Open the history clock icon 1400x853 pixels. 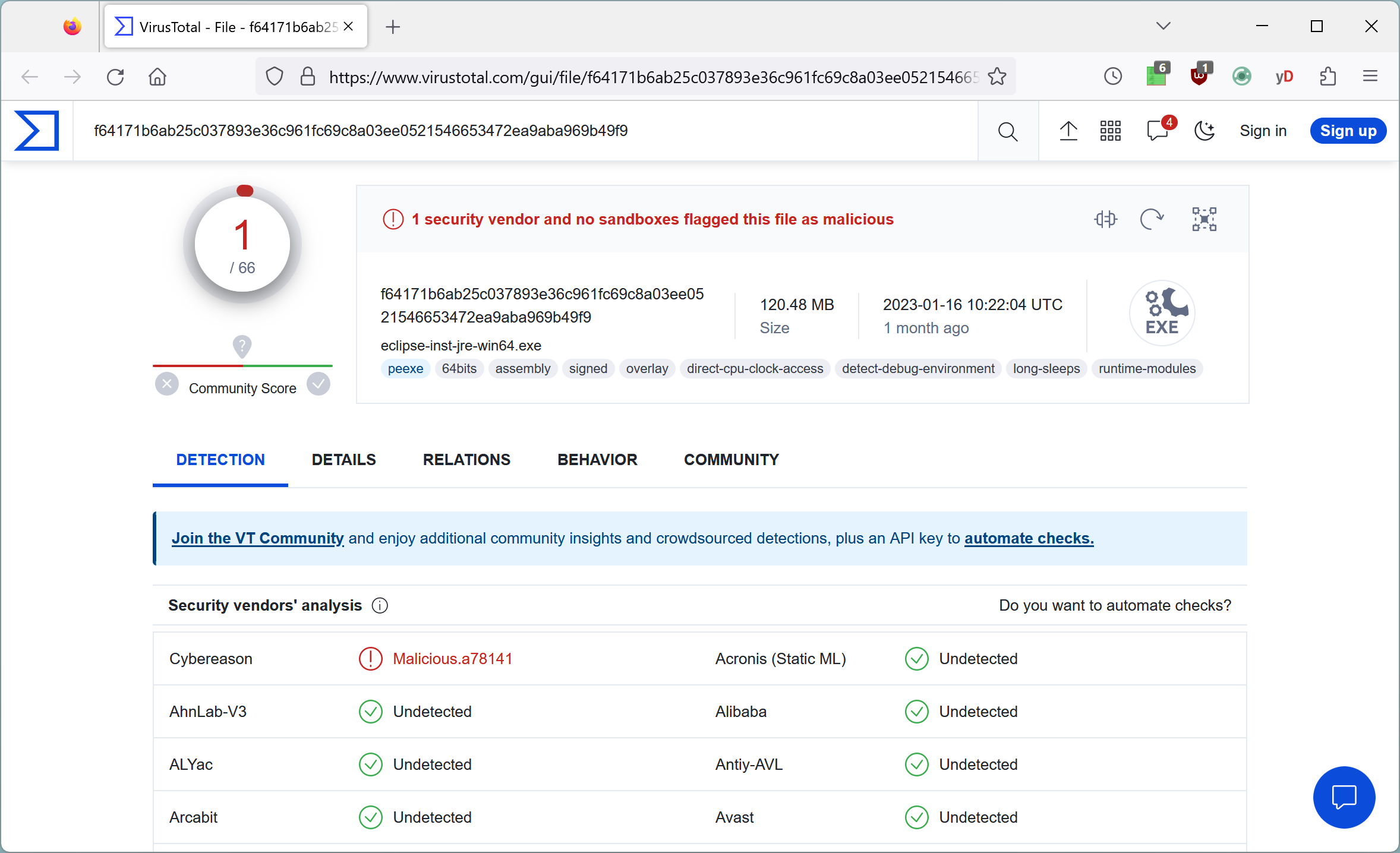point(1113,77)
